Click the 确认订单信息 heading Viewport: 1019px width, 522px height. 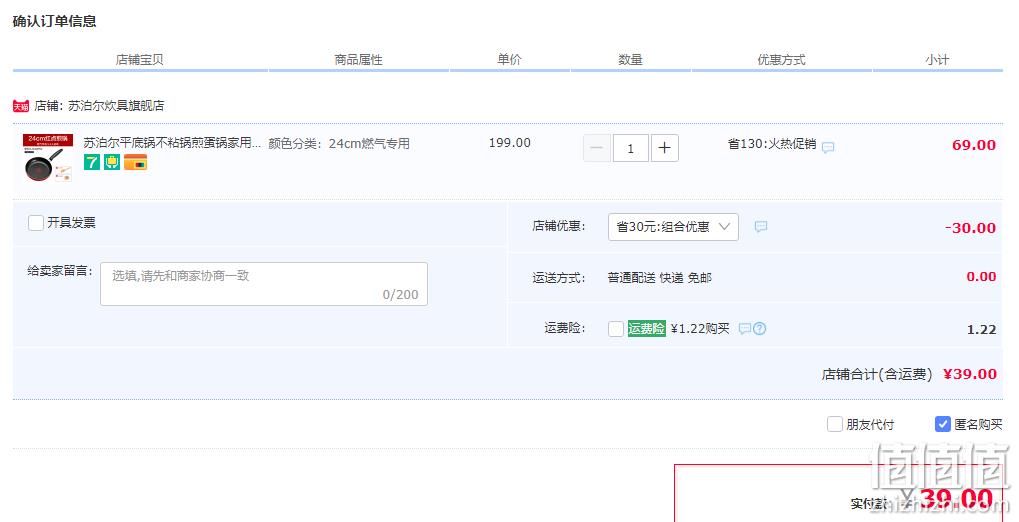point(55,21)
